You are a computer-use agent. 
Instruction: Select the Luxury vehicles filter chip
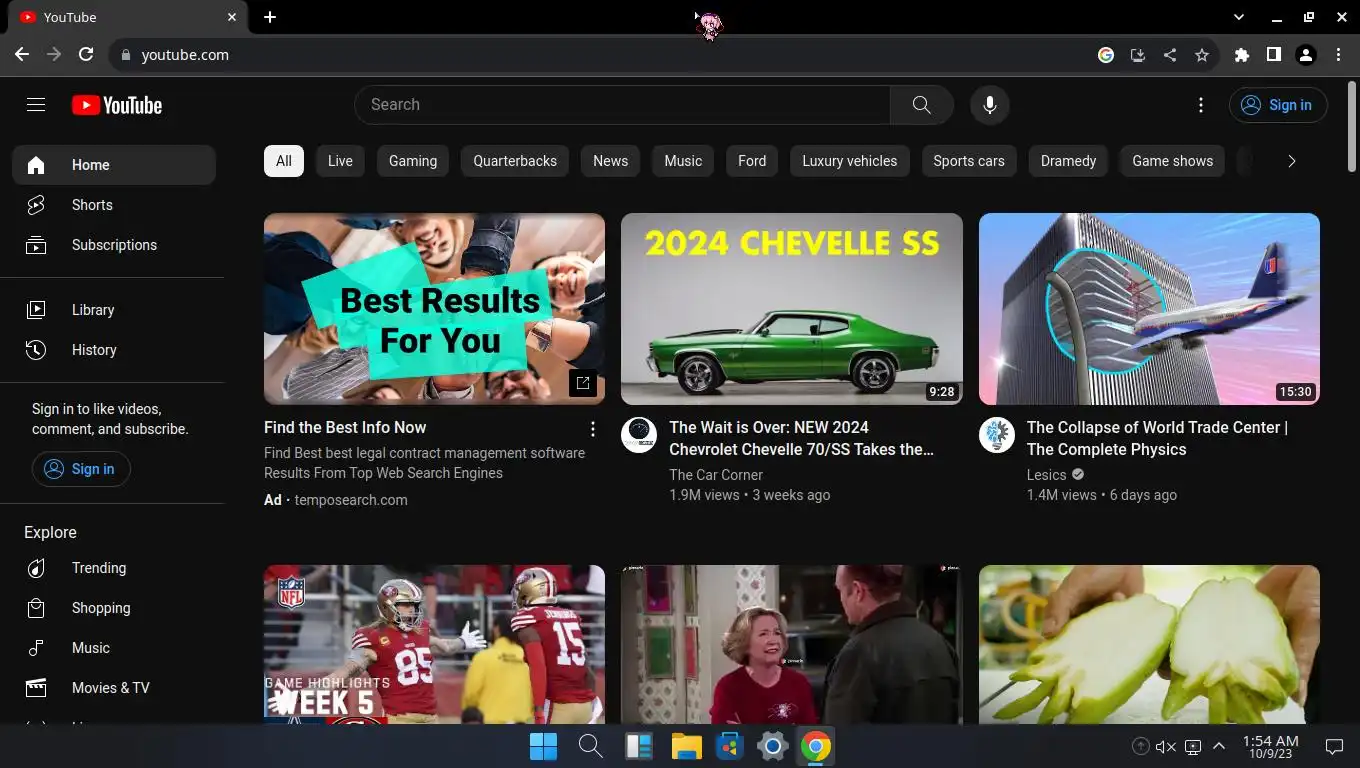[x=849, y=161]
